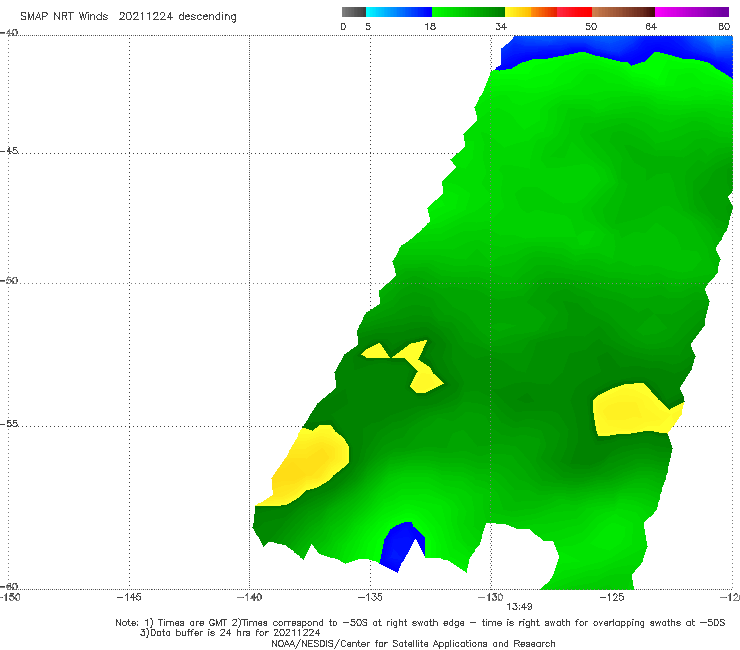This screenshot has height=650, width=740.
Task: Pick the green segment of the color bar
Action: click(x=468, y=12)
